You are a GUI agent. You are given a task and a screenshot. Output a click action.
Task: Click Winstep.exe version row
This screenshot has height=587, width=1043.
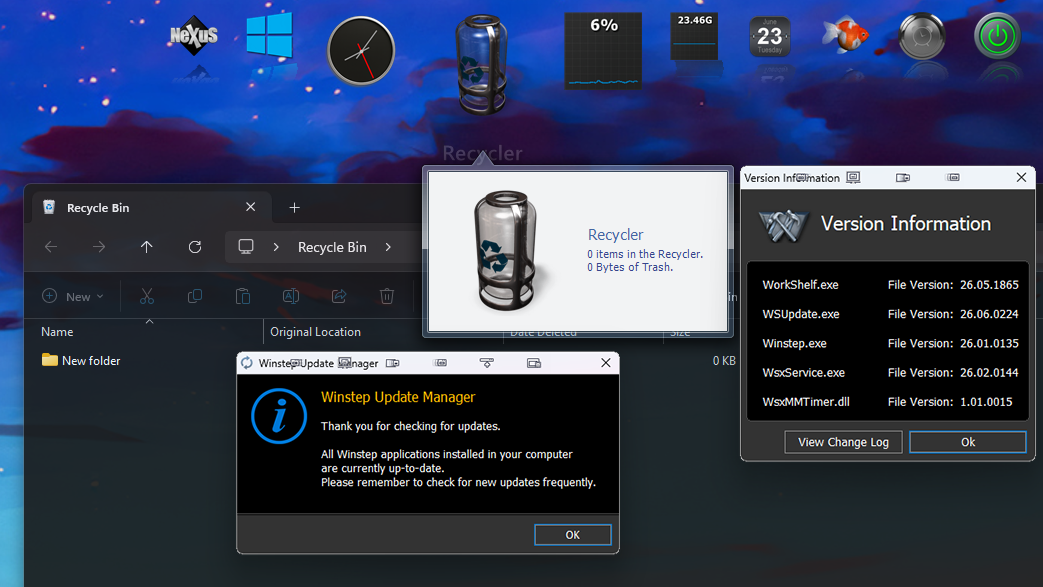click(x=889, y=343)
